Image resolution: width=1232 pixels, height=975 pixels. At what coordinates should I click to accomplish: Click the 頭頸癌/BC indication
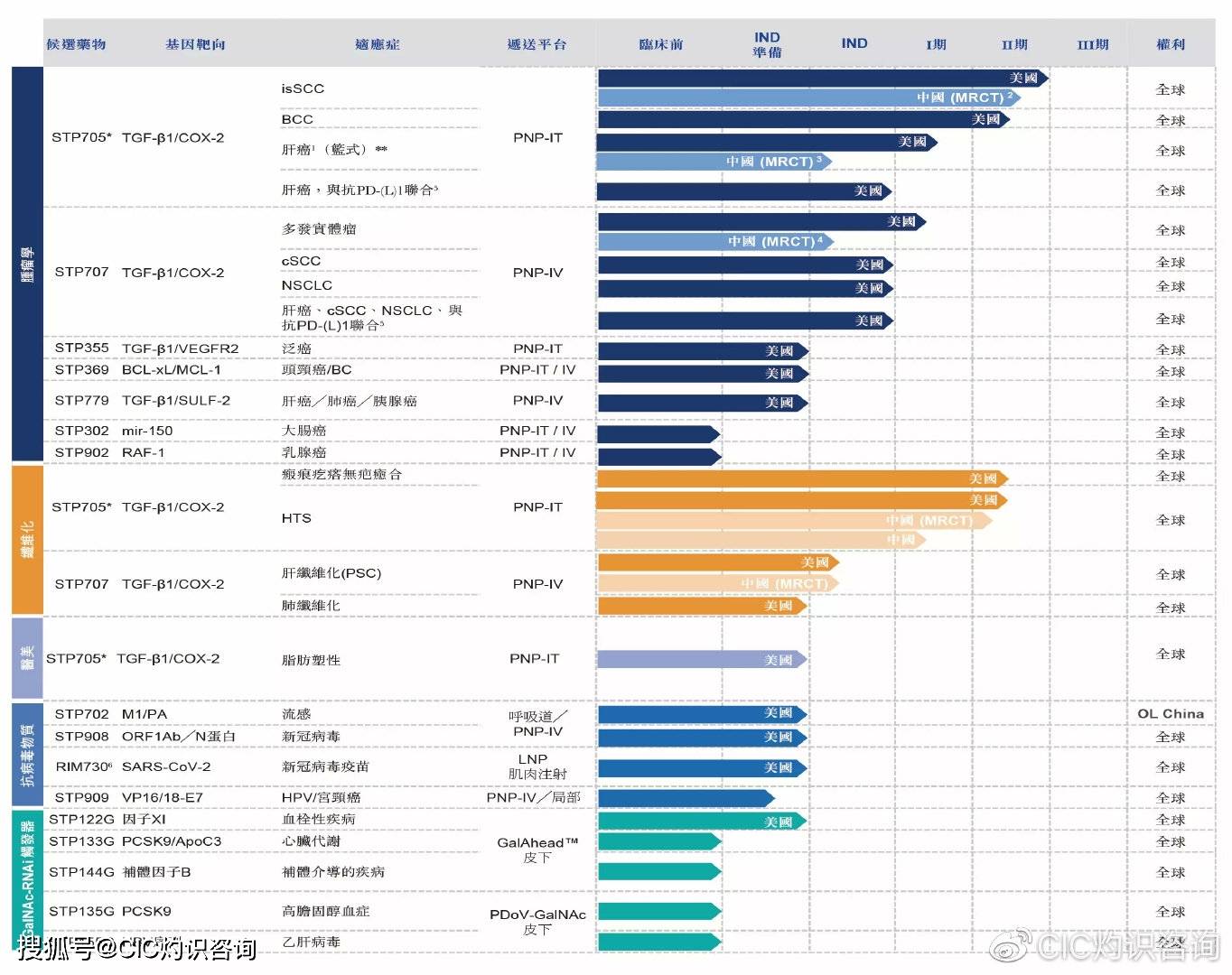click(316, 370)
